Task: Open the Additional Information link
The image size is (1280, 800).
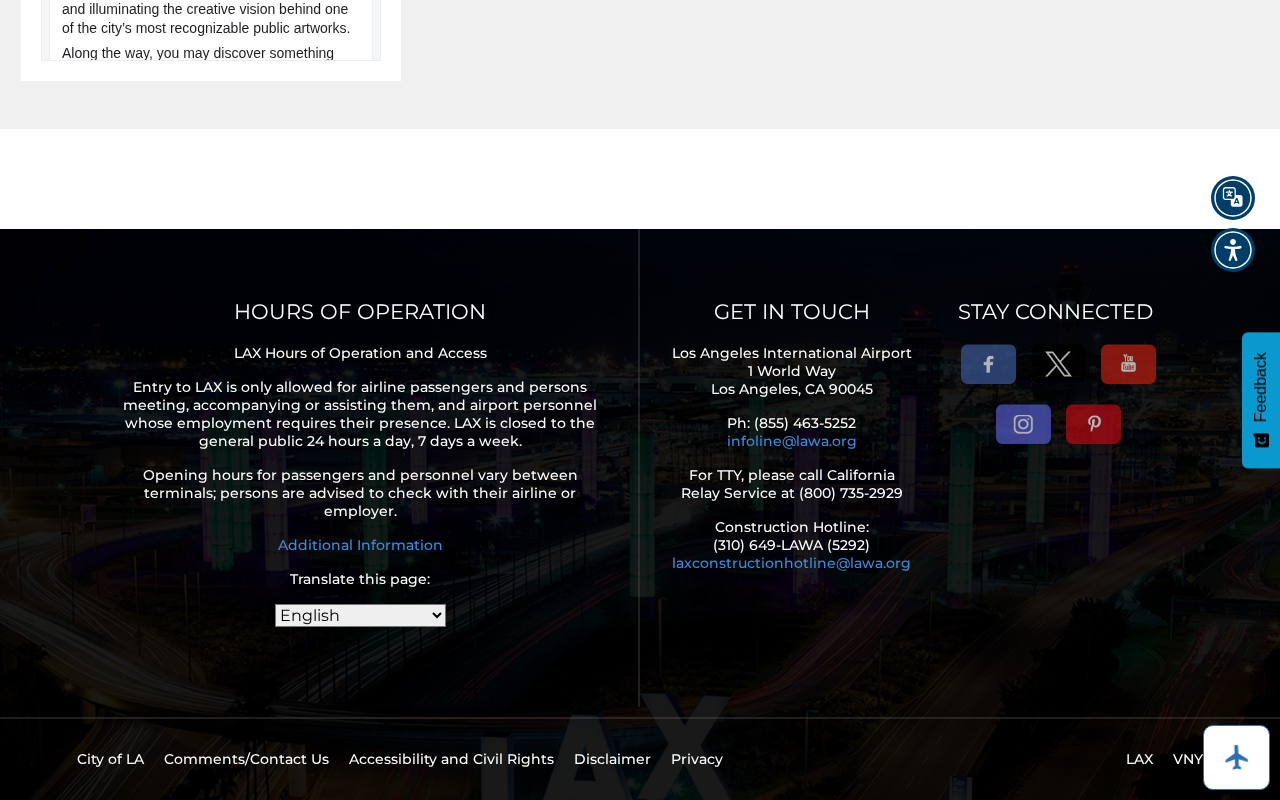Action: (360, 545)
